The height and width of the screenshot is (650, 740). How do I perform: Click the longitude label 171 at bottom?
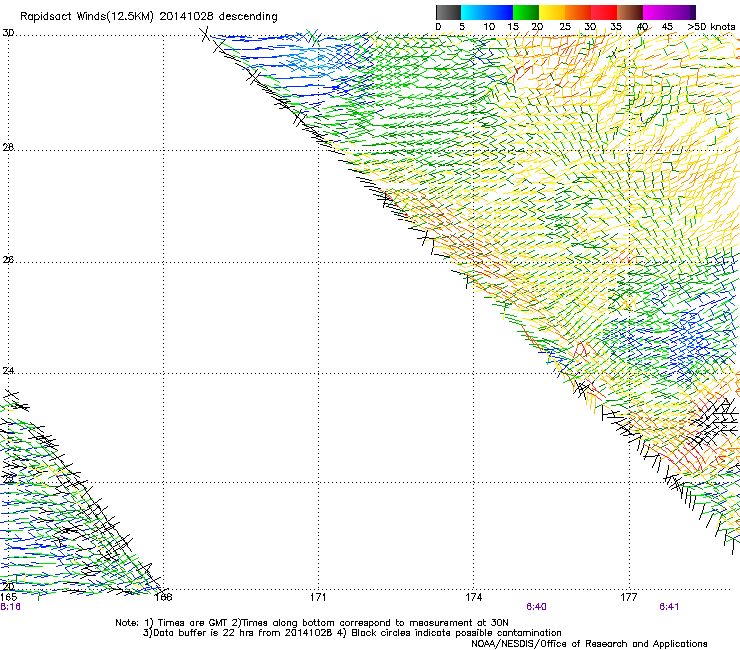[x=318, y=597]
